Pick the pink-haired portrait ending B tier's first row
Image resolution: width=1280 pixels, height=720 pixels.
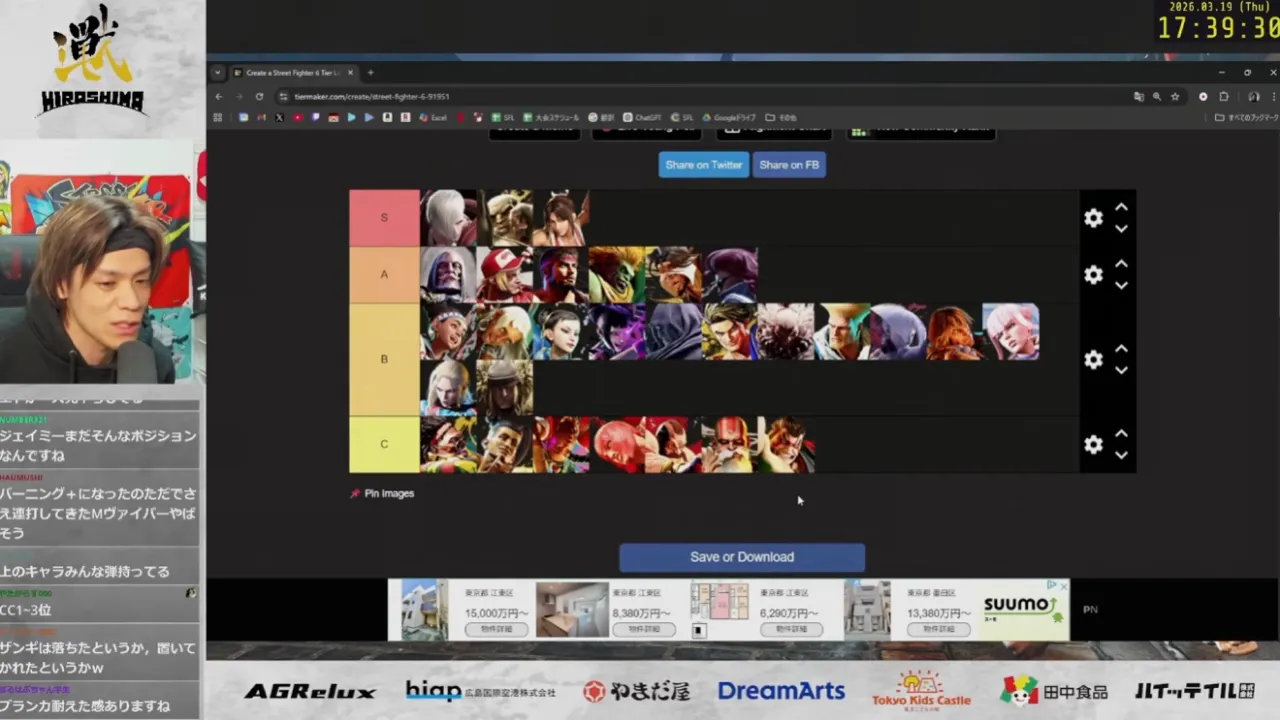pyautogui.click(x=1011, y=332)
